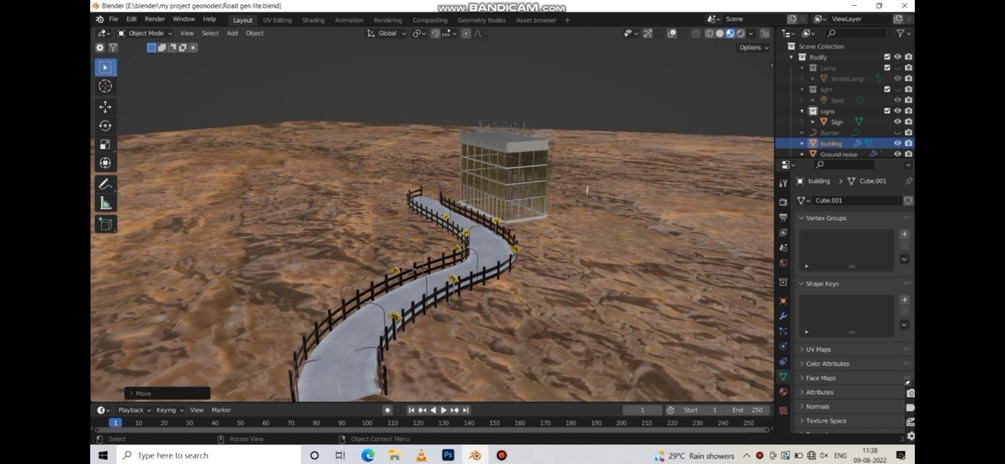Toggle the light collection exclude checkbox

(887, 90)
